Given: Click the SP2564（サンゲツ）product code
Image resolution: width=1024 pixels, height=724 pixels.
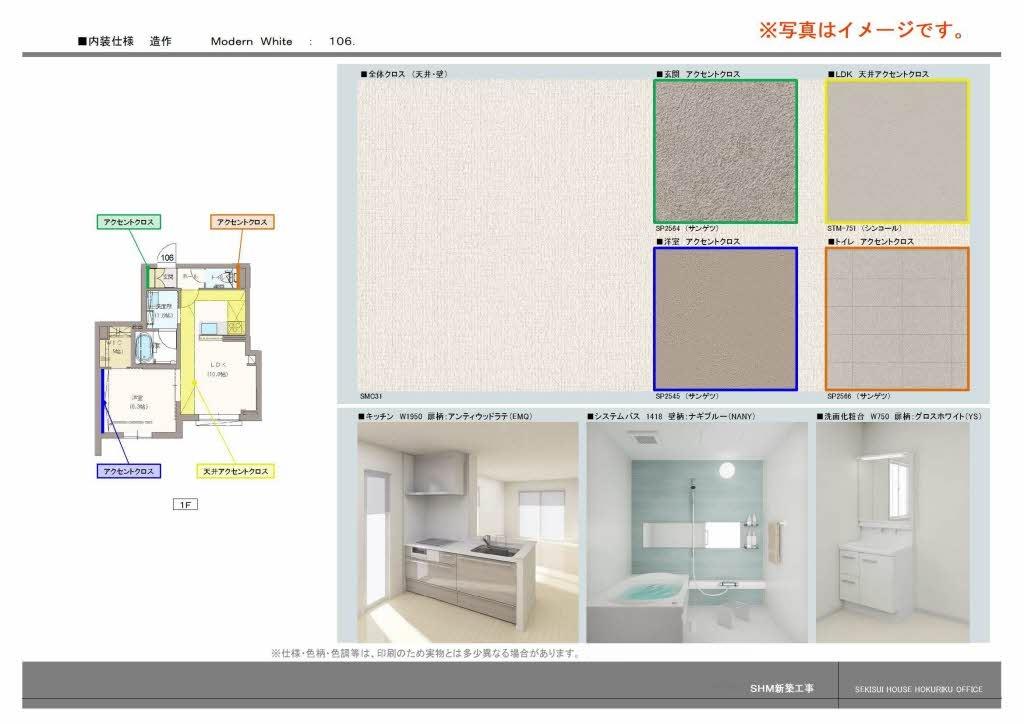Looking at the screenshot, I should coord(687,228).
